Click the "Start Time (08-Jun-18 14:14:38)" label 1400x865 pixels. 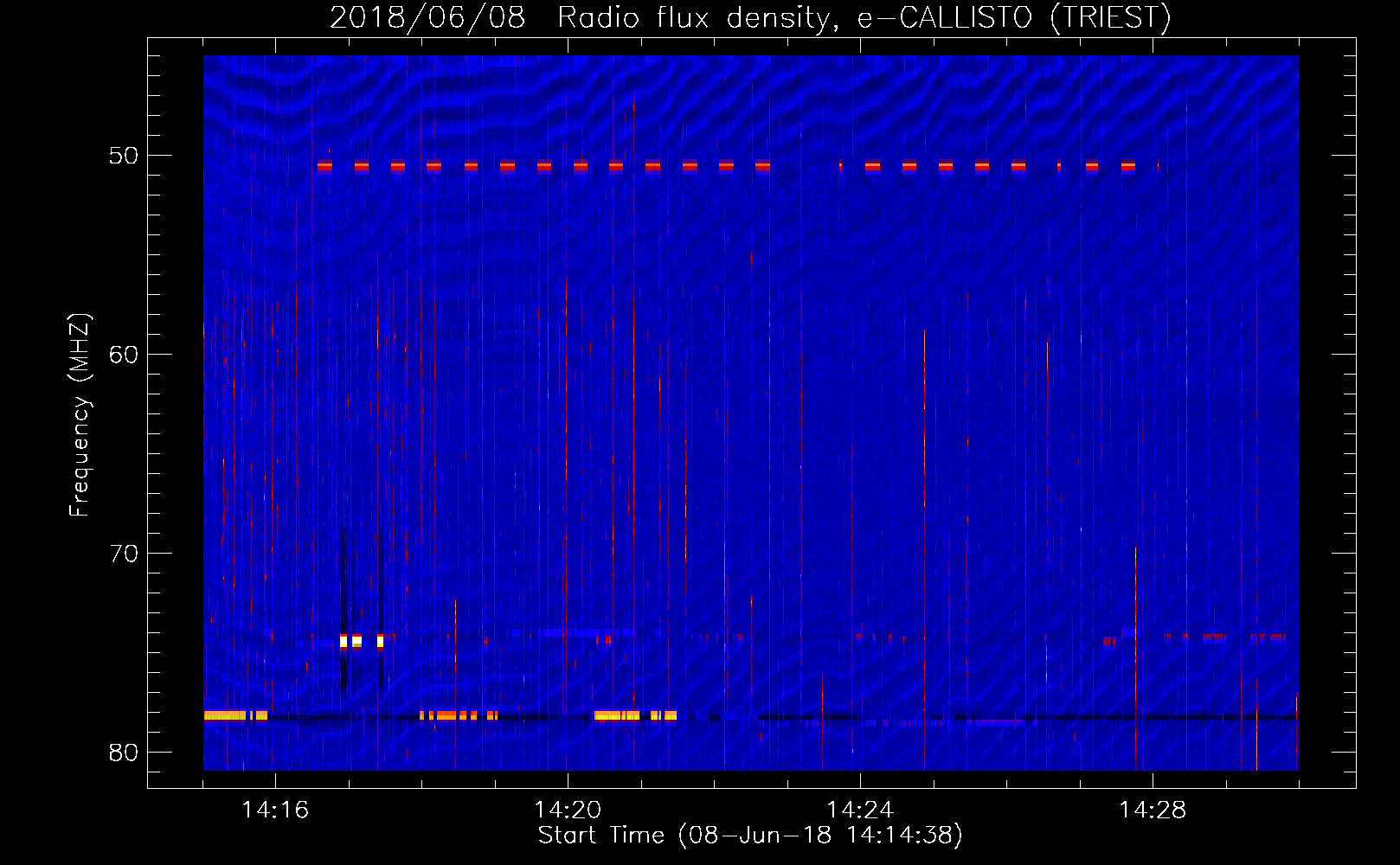point(750,836)
